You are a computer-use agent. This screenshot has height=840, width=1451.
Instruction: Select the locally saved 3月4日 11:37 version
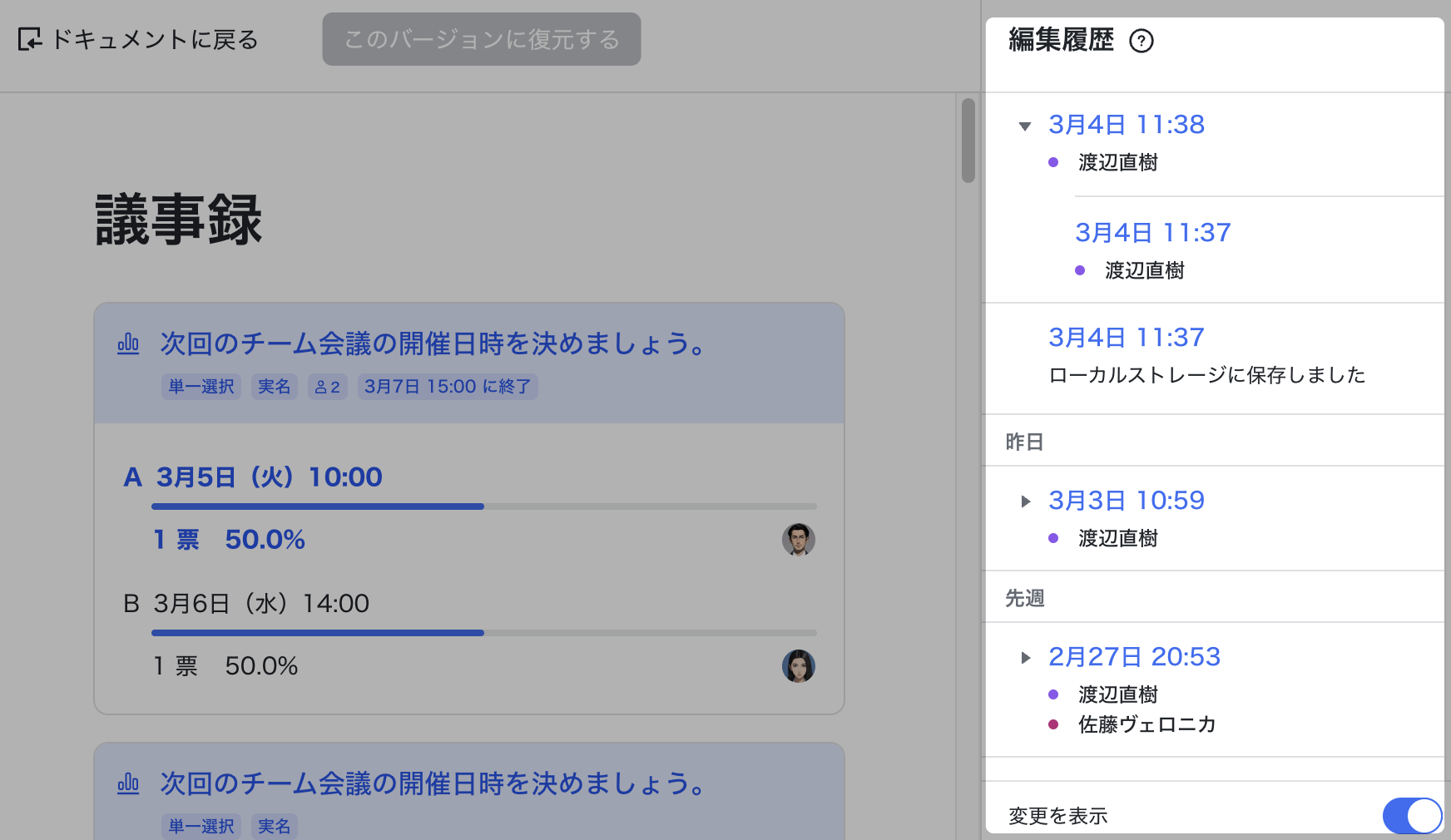(1126, 338)
